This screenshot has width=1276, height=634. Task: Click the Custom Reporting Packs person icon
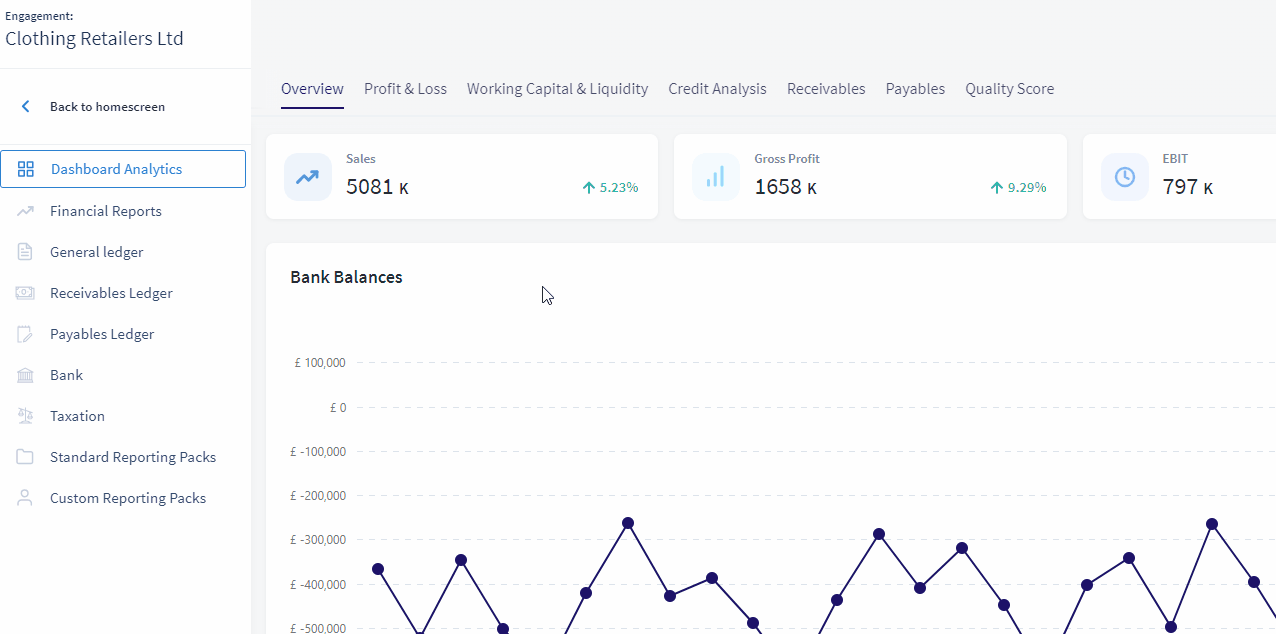[26, 498]
